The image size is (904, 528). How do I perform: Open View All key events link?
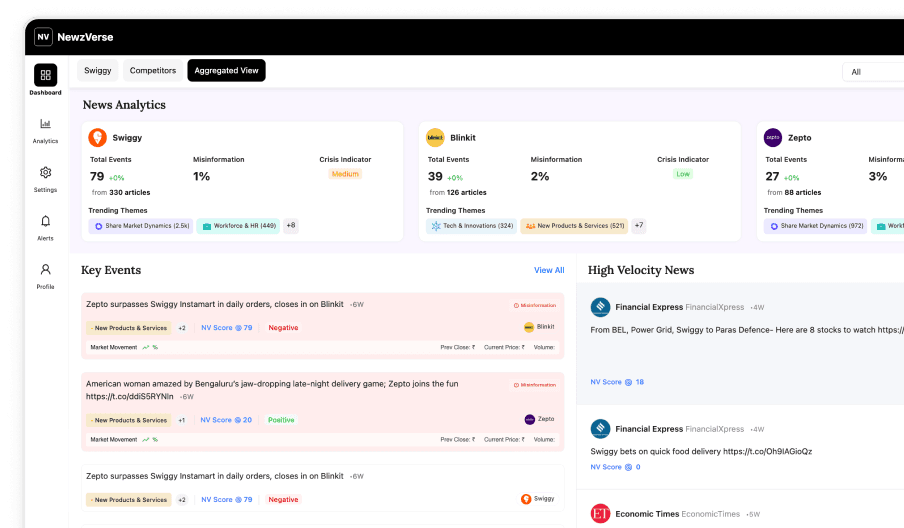point(549,270)
